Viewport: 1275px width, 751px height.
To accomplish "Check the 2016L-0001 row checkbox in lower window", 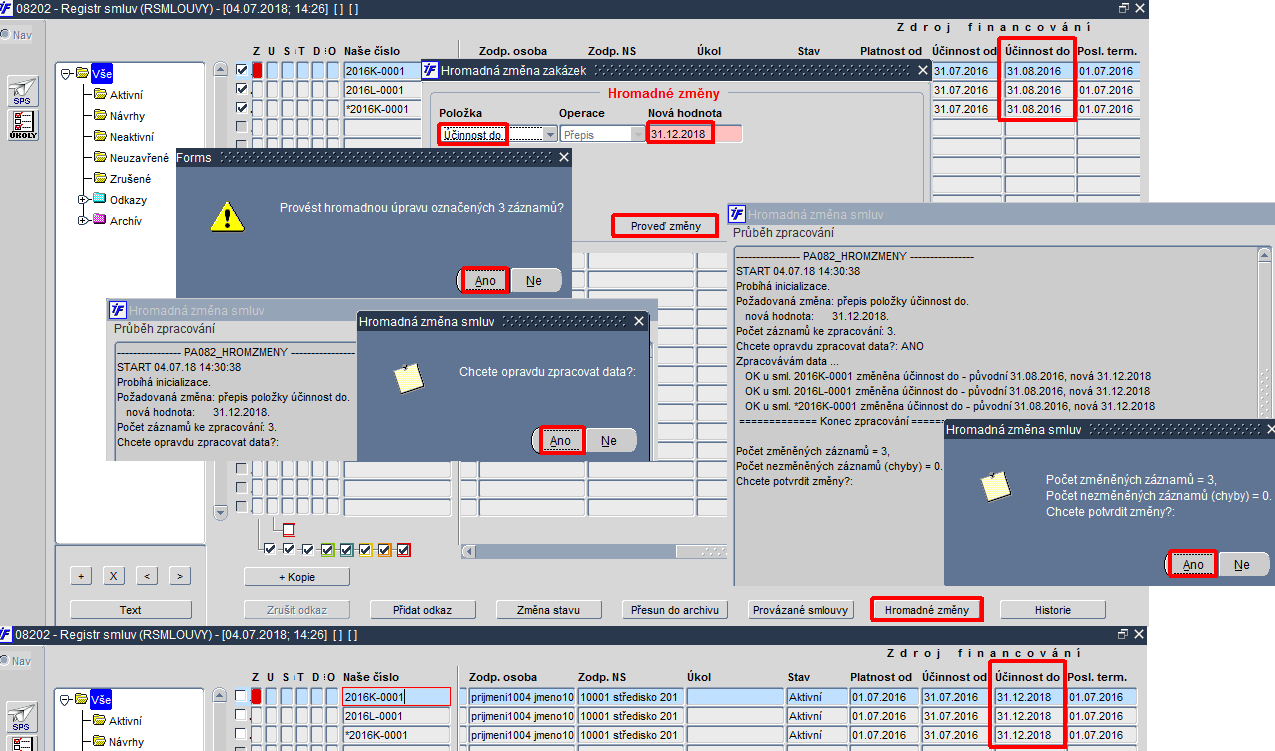I will [x=241, y=715].
